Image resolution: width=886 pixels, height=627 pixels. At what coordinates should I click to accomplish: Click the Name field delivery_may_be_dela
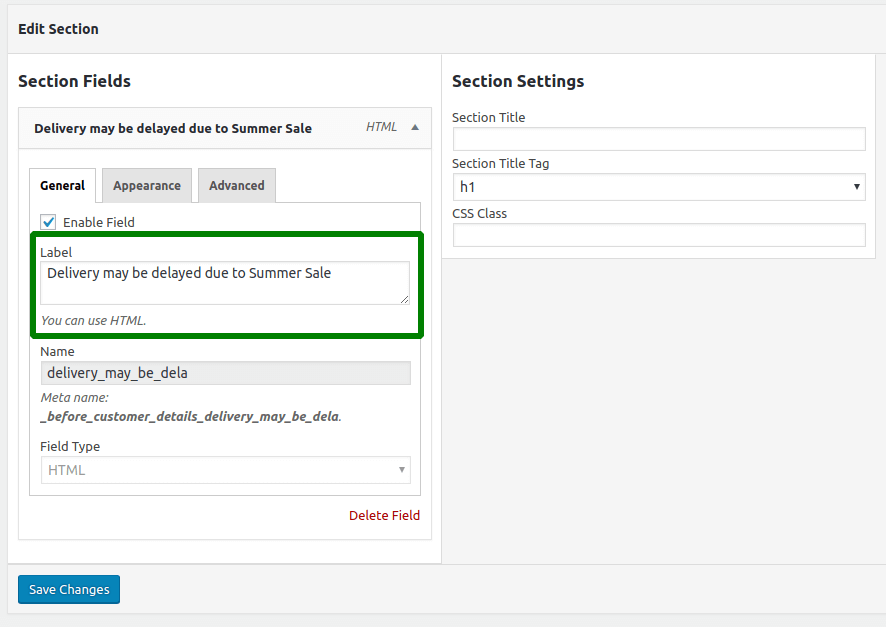(x=225, y=373)
